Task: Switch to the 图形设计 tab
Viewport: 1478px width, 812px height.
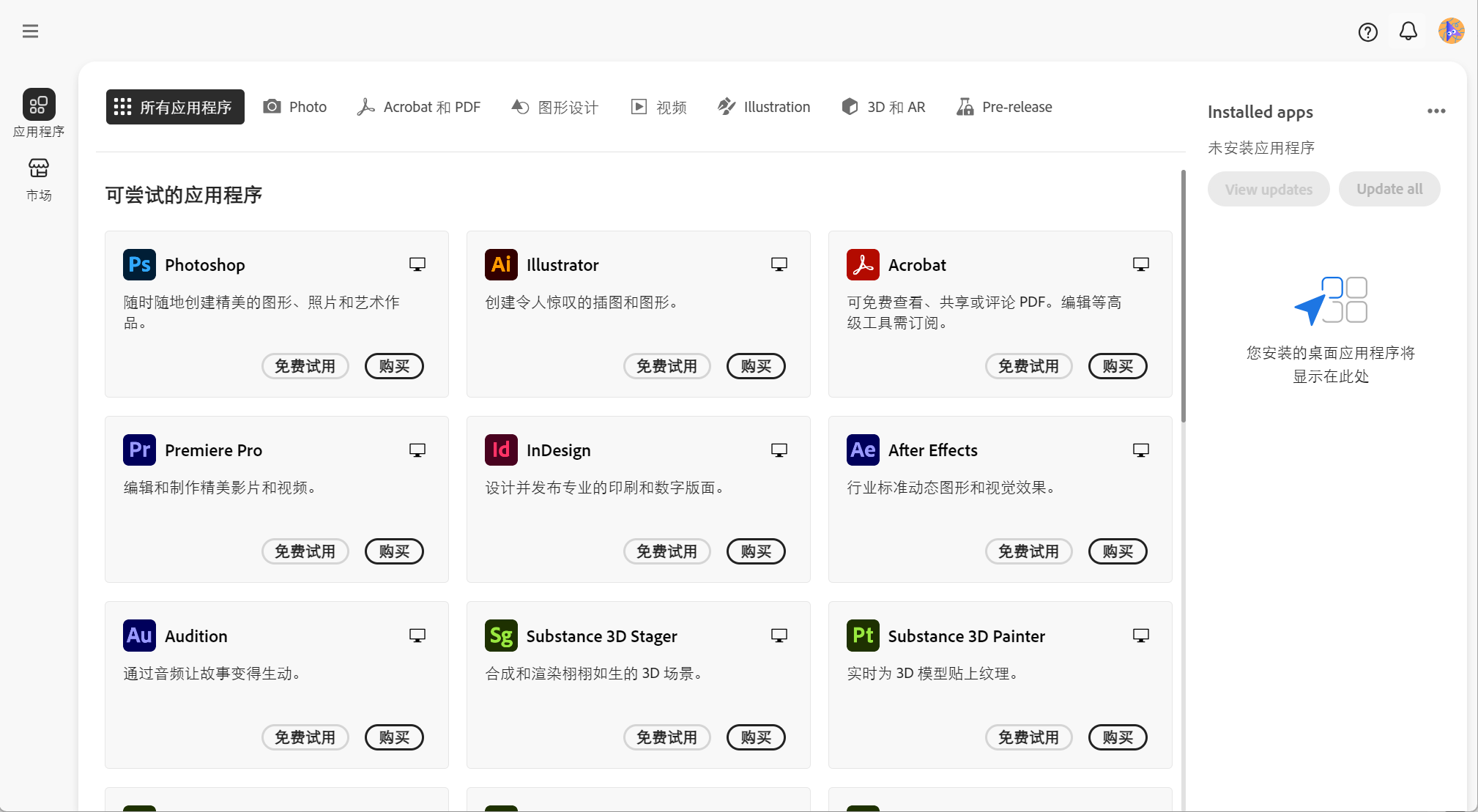Action: point(555,107)
